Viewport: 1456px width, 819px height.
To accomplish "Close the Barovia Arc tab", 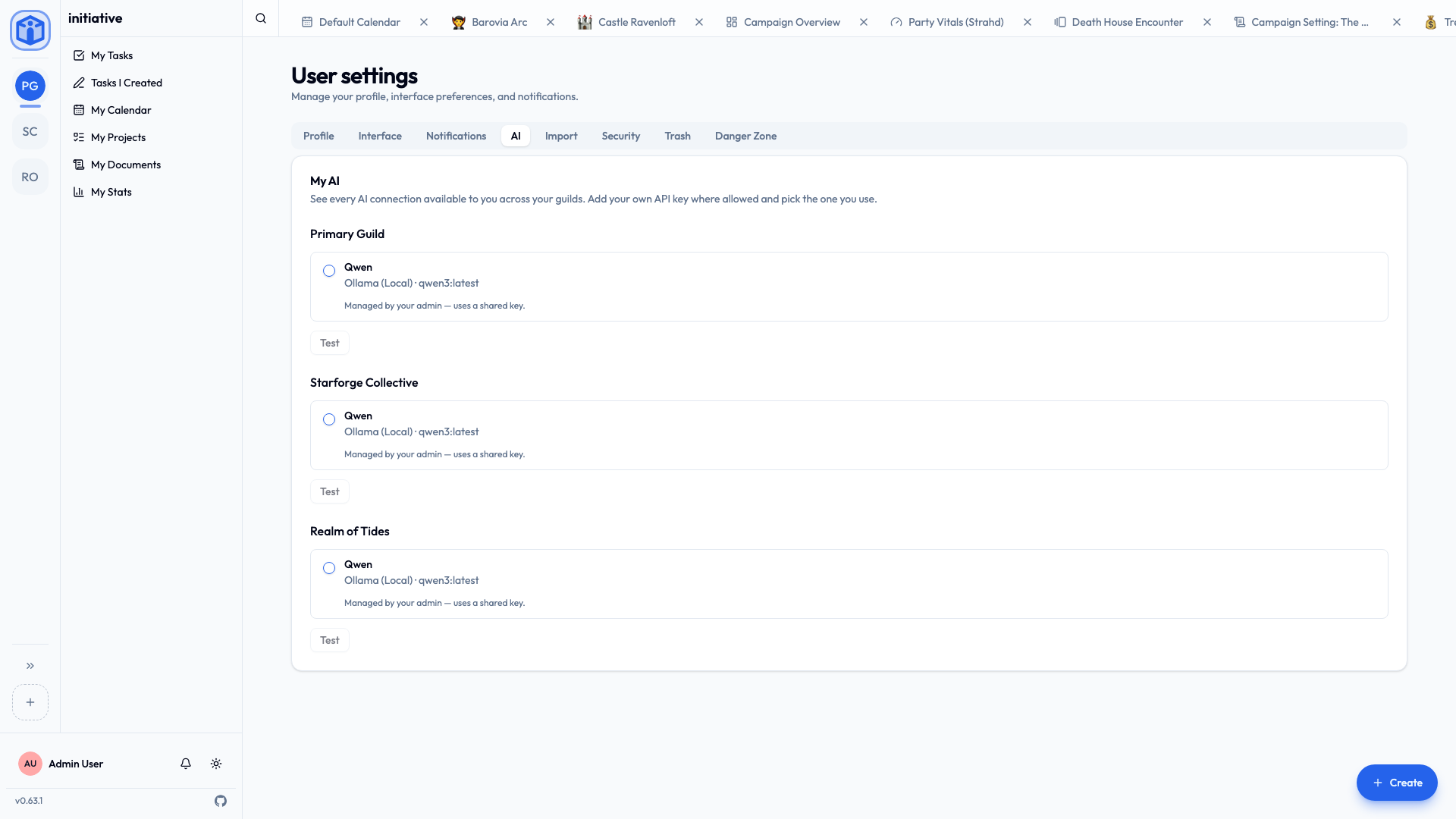I will (x=551, y=22).
